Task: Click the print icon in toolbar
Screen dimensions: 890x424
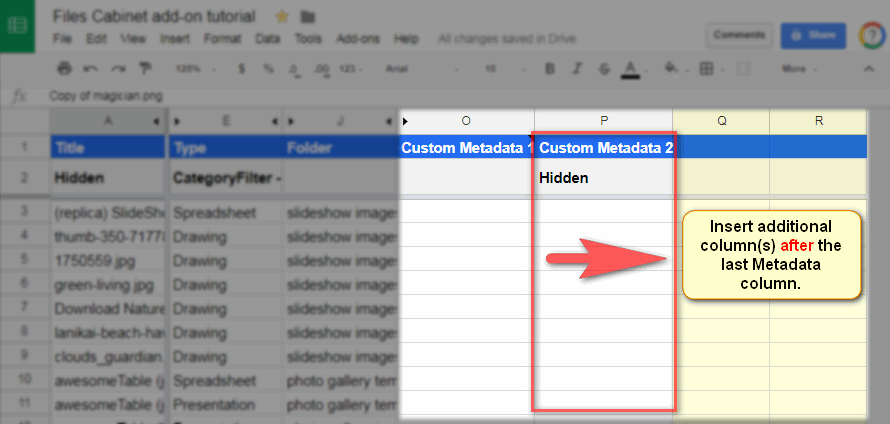Action: tap(64, 69)
